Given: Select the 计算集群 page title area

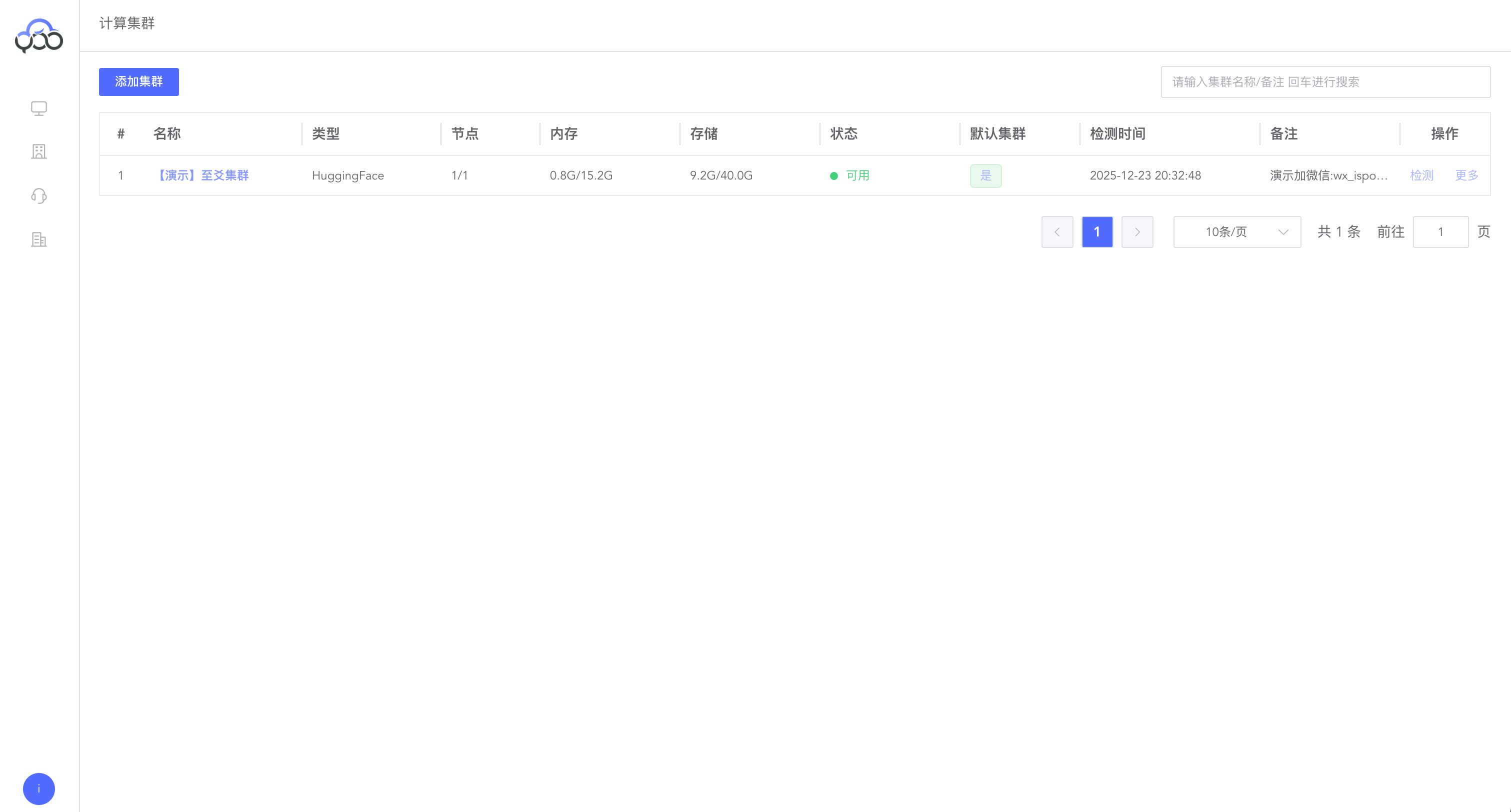Looking at the screenshot, I should click(126, 24).
